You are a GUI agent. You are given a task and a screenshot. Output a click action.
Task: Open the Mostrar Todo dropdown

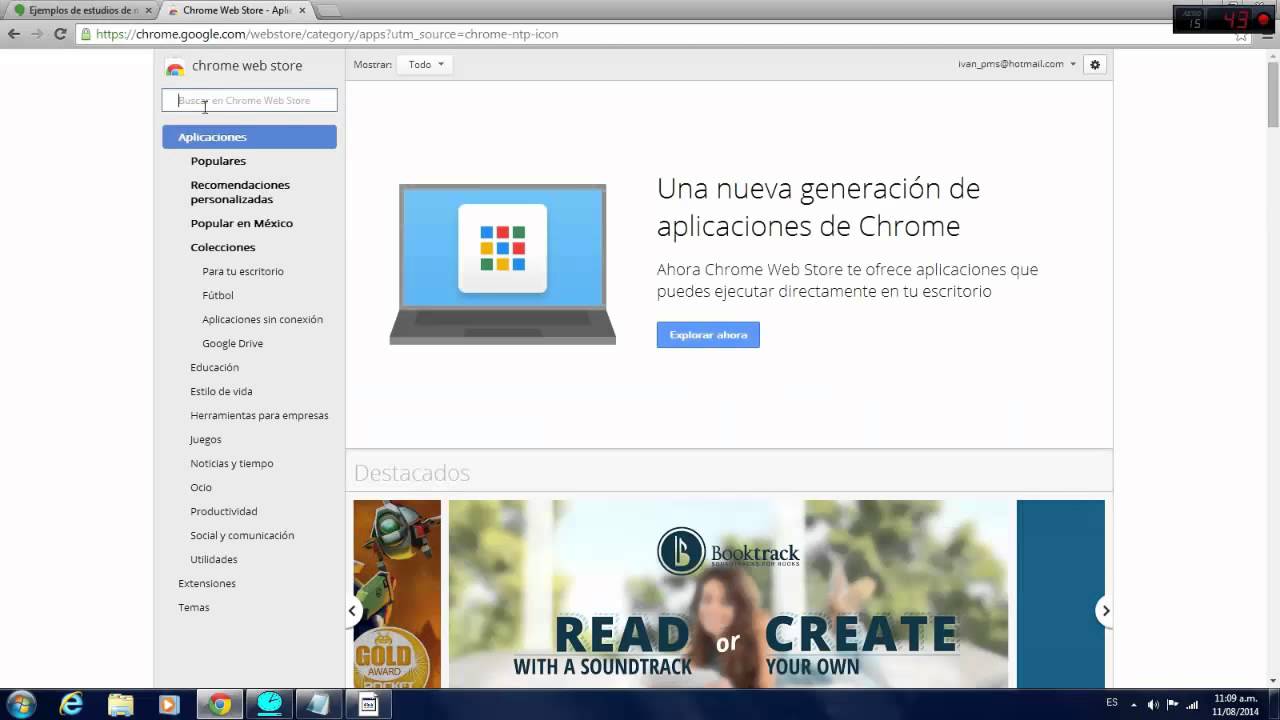(425, 64)
